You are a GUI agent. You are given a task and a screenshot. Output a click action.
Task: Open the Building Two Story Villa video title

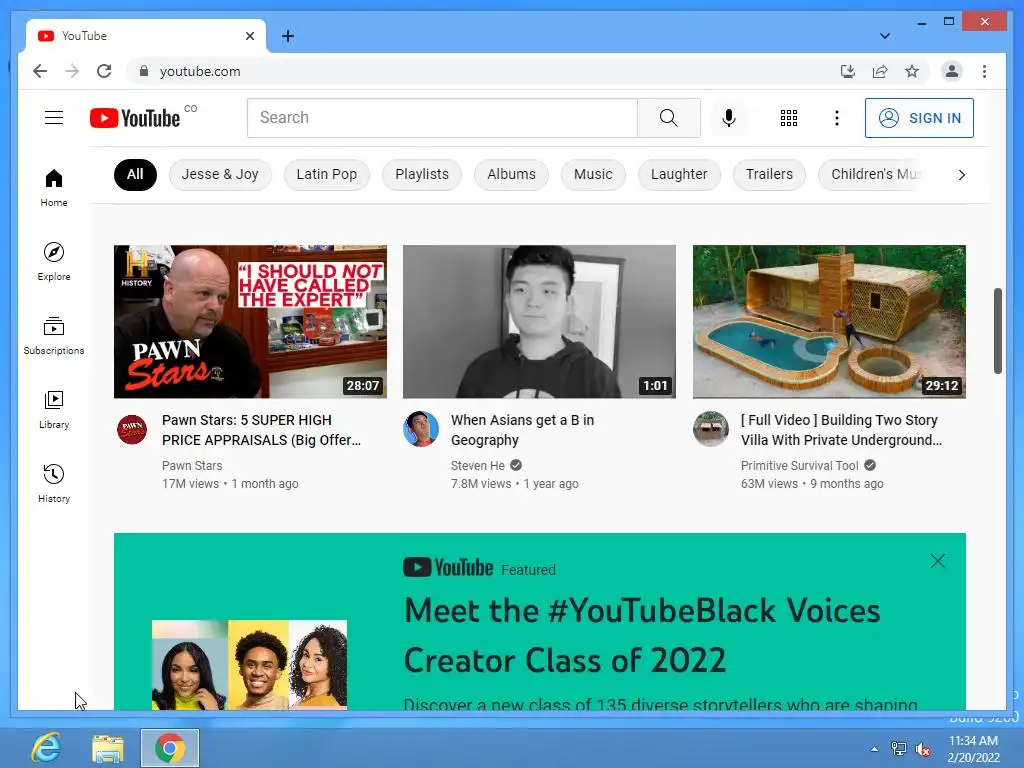pyautogui.click(x=841, y=430)
